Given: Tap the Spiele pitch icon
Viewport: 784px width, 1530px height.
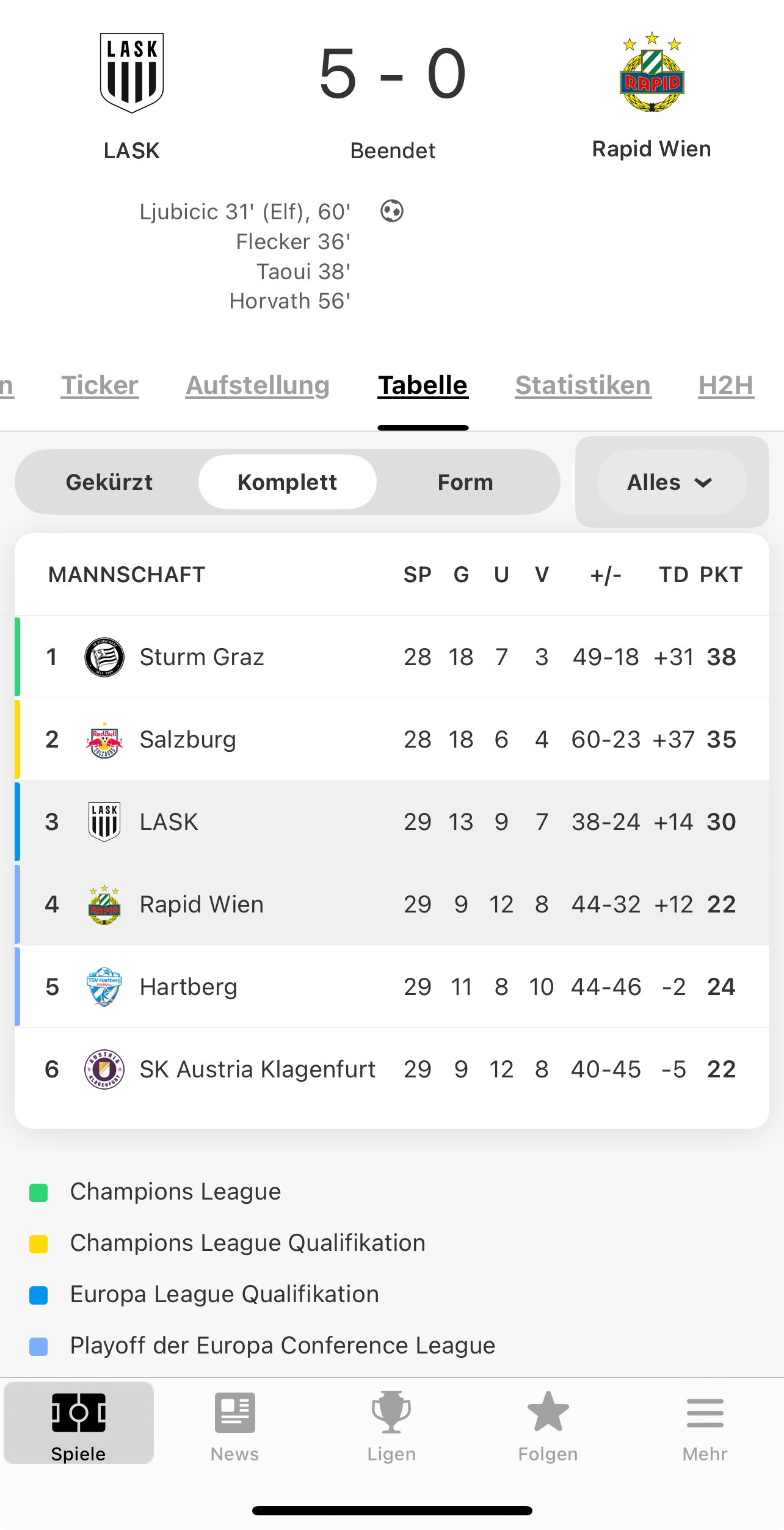Looking at the screenshot, I should [79, 1412].
